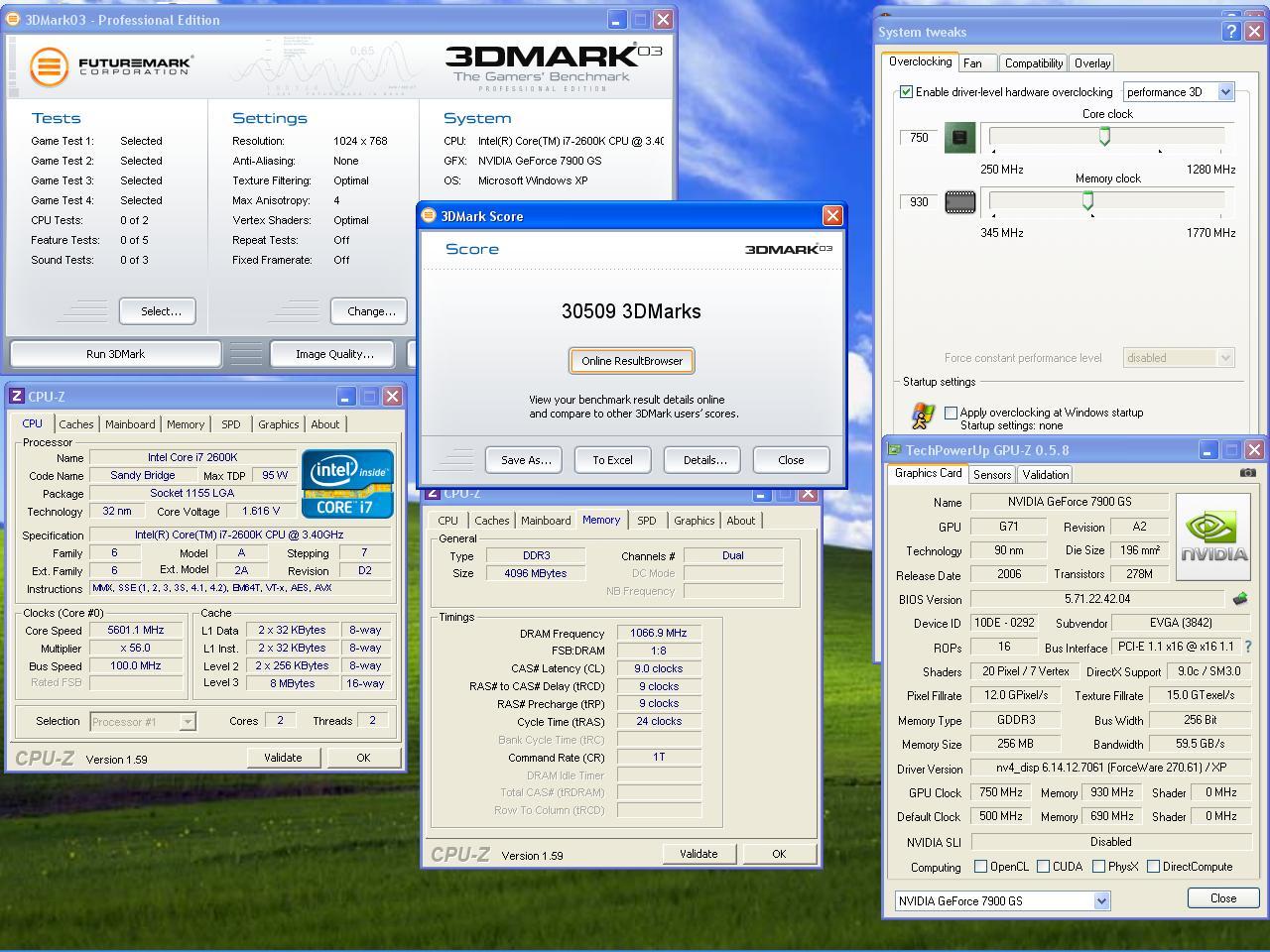1270x952 pixels.
Task: Click the DRAM Frequency 1066.9 MHz value
Action: coord(658,634)
